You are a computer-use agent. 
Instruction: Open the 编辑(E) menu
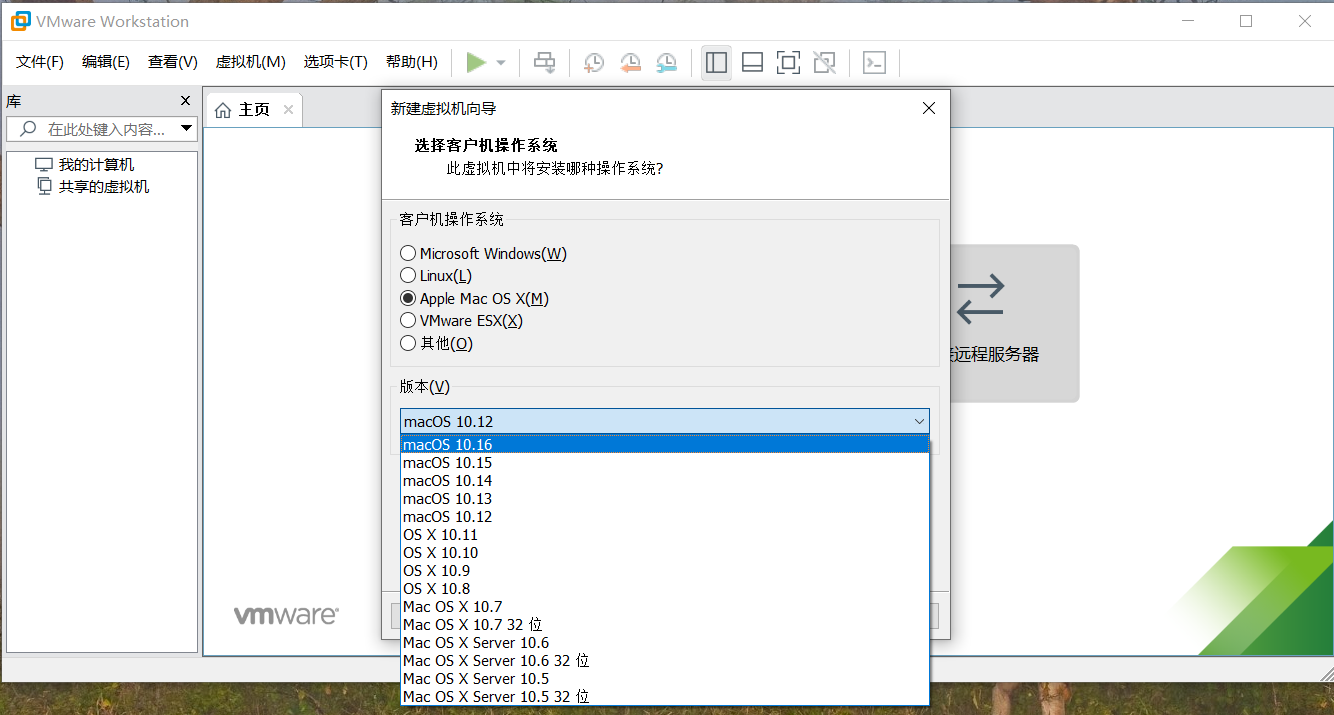click(x=106, y=62)
